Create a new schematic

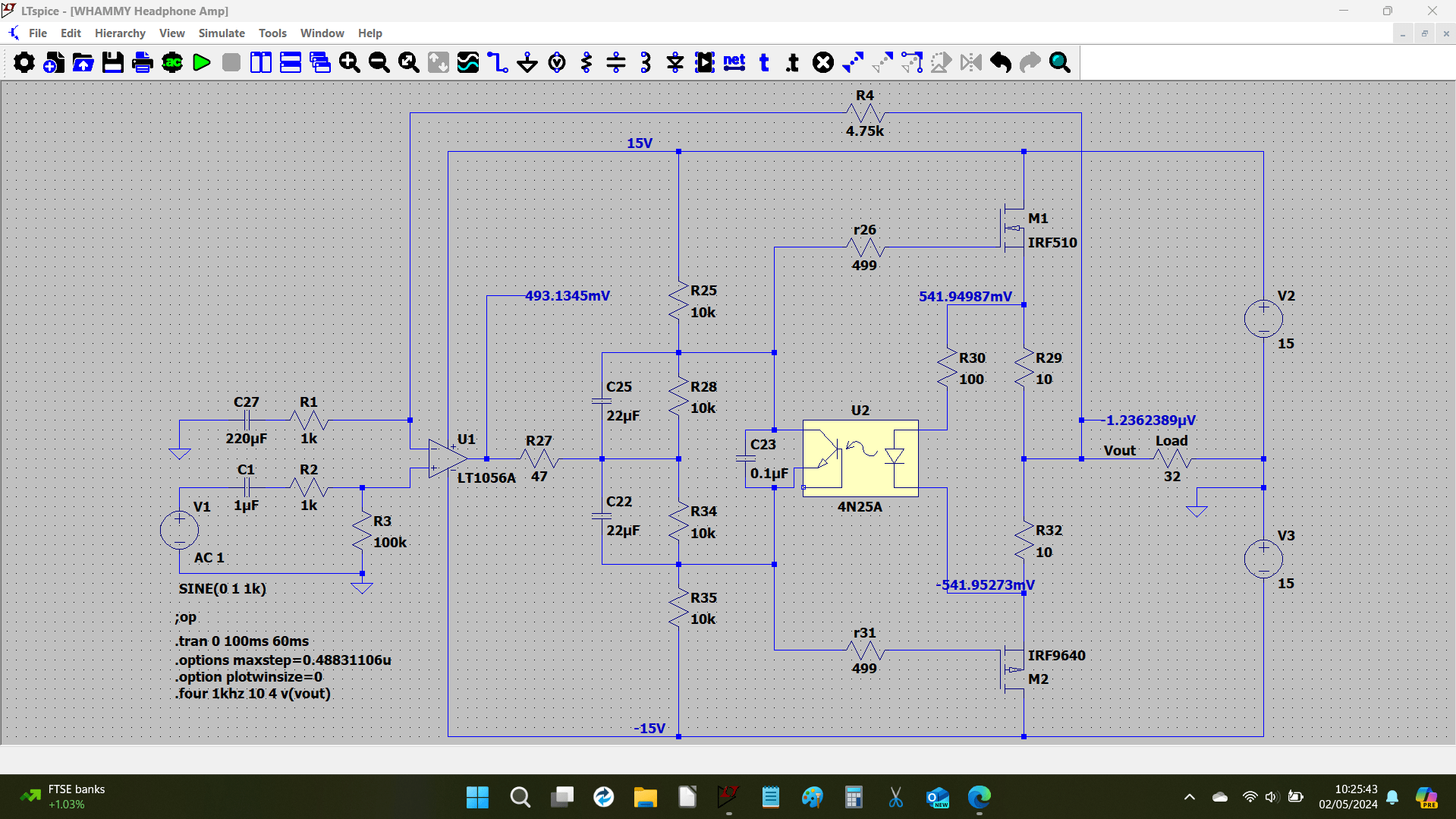[54, 62]
